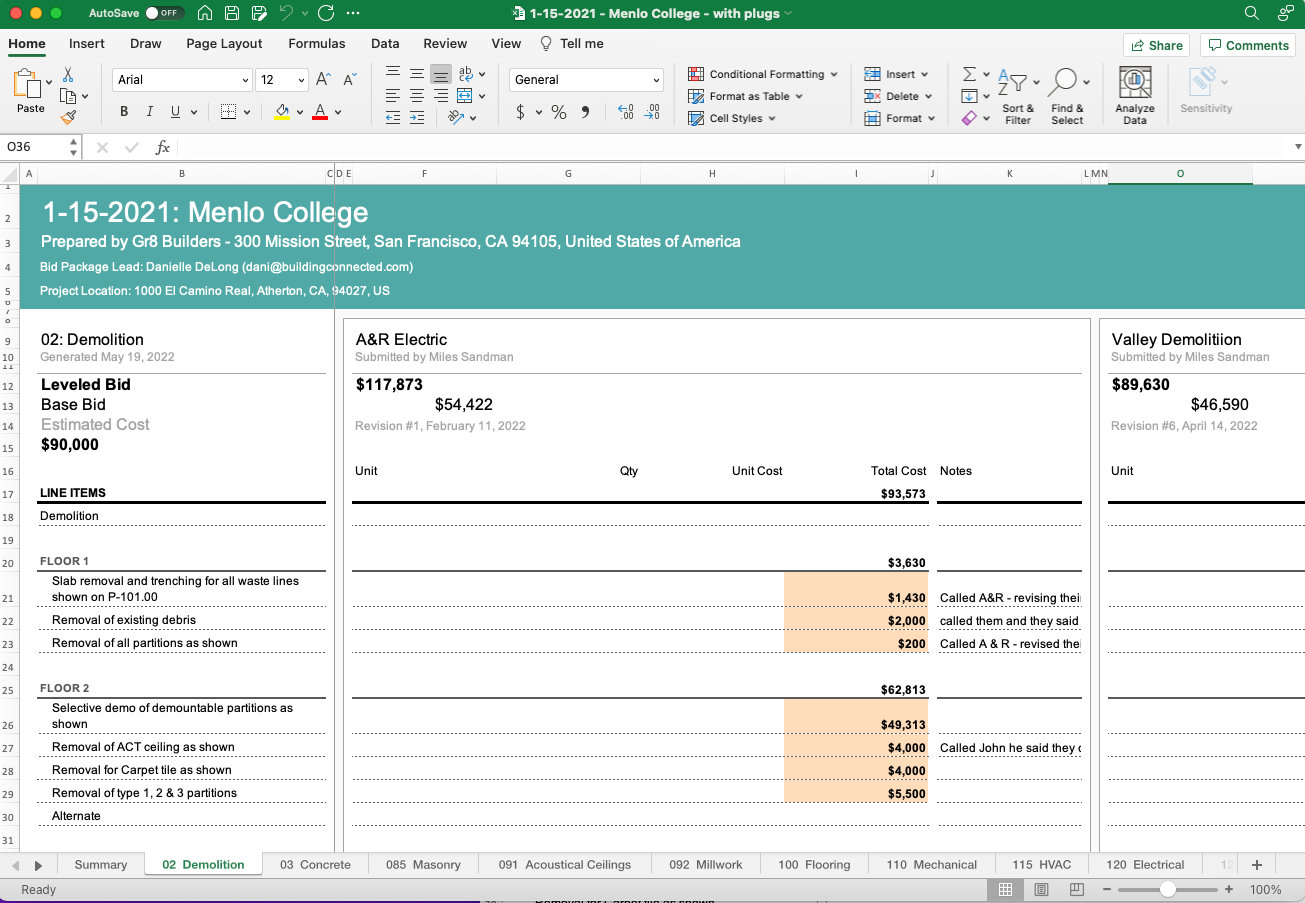Open the font name Arial dropdown
This screenshot has height=903, width=1305.
pyautogui.click(x=183, y=80)
